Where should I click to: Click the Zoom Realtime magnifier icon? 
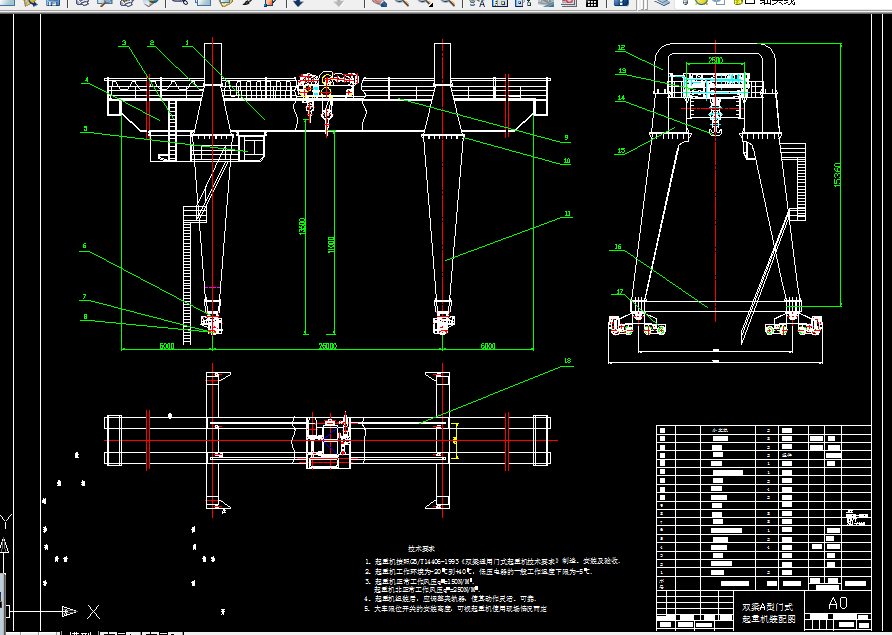tap(402, 2)
